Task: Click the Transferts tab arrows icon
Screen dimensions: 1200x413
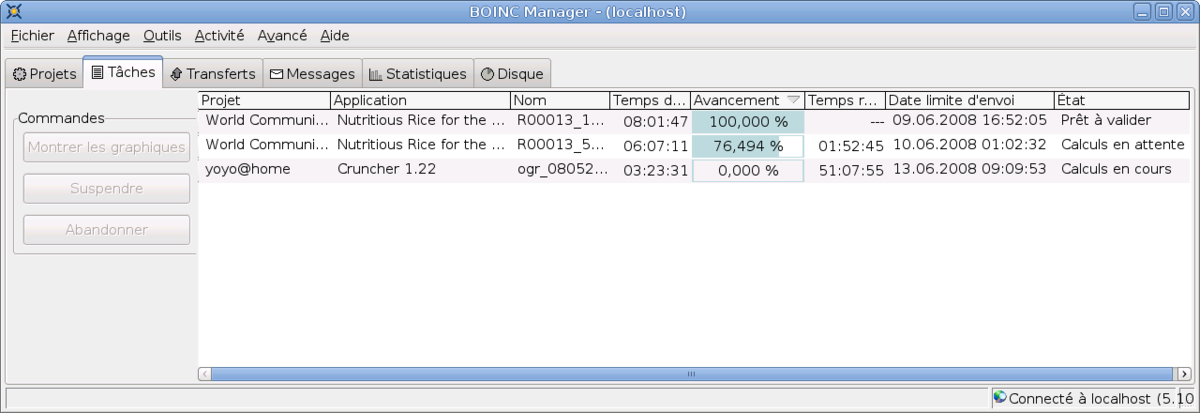Action: tap(176, 74)
